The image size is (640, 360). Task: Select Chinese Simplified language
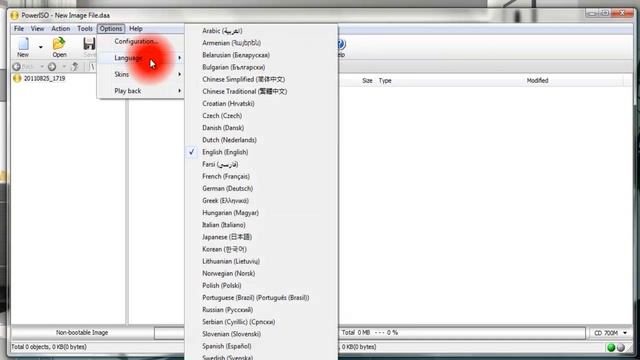tap(261, 79)
